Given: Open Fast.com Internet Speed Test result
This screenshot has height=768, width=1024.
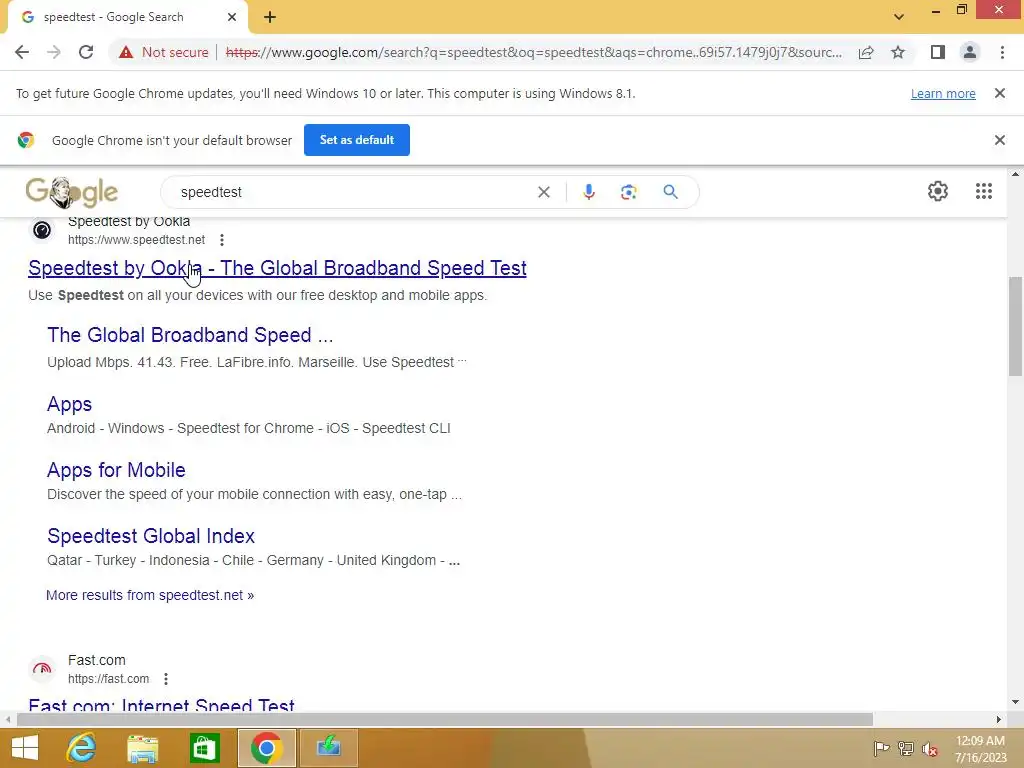Looking at the screenshot, I should pos(161,705).
